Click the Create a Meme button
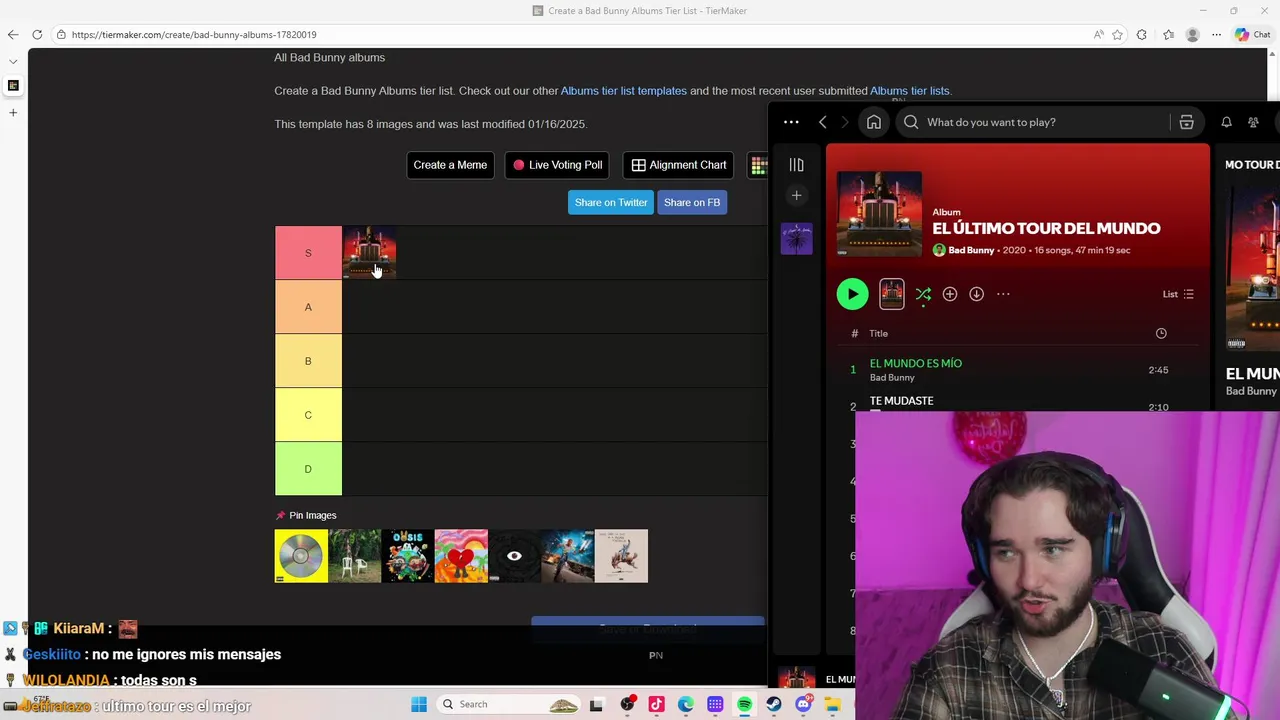 (x=450, y=165)
